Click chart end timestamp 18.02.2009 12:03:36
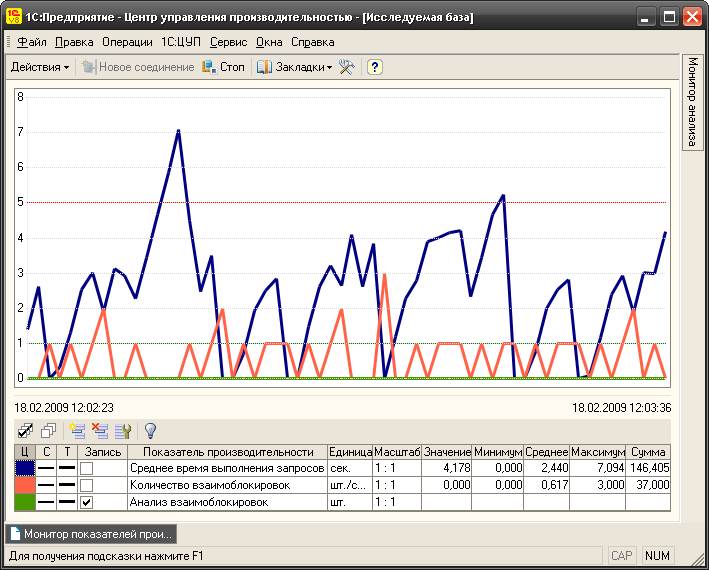709x570 pixels. point(622,408)
